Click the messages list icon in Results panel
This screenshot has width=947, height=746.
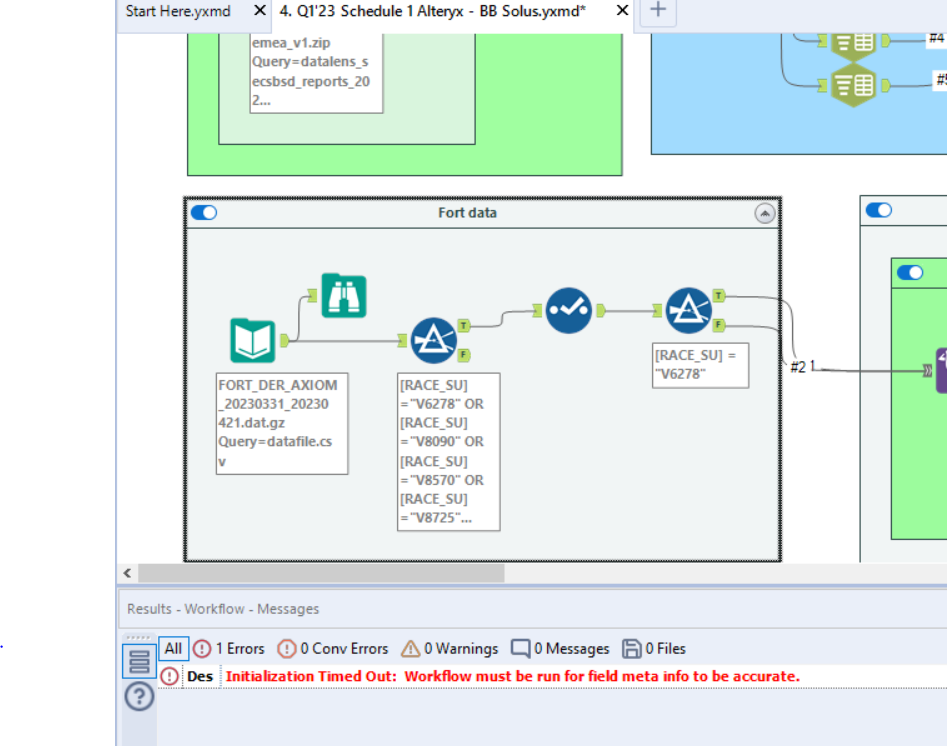coord(138,661)
